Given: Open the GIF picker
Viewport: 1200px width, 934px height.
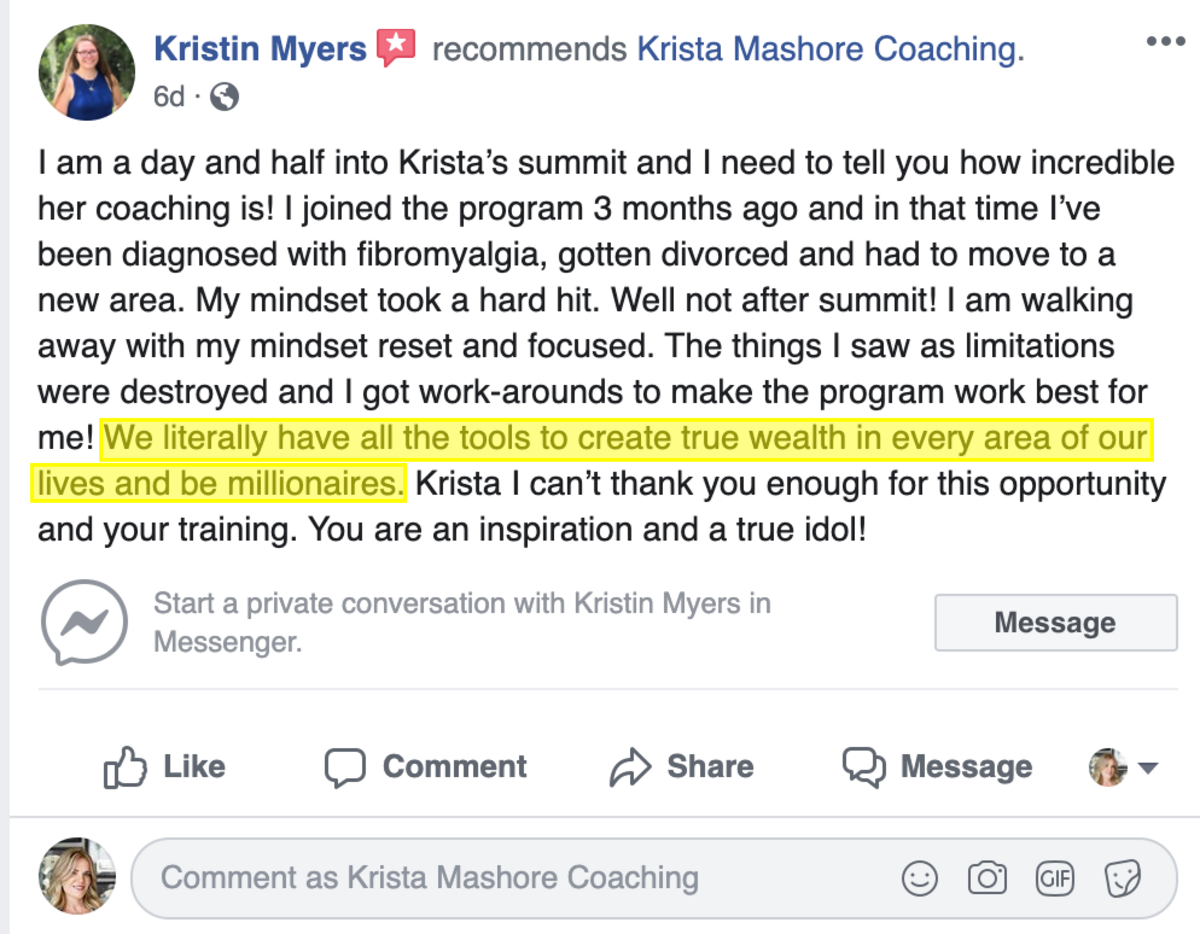Looking at the screenshot, I should tap(1055, 878).
